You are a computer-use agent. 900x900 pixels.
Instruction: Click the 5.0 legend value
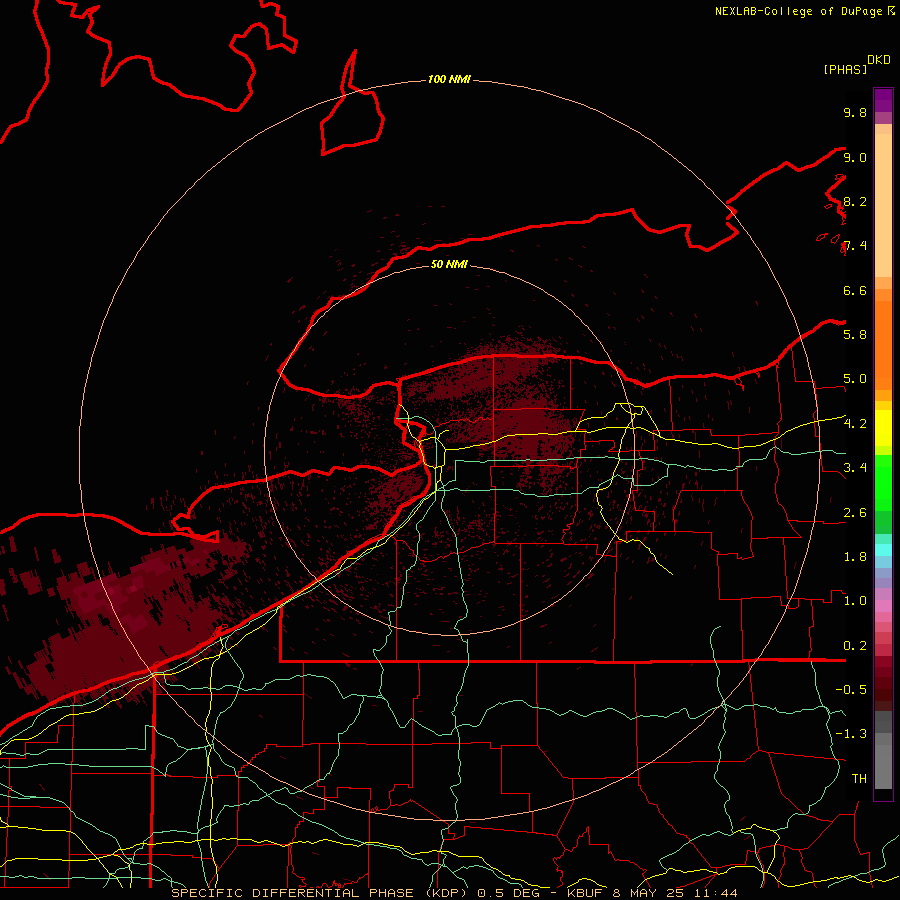point(855,379)
